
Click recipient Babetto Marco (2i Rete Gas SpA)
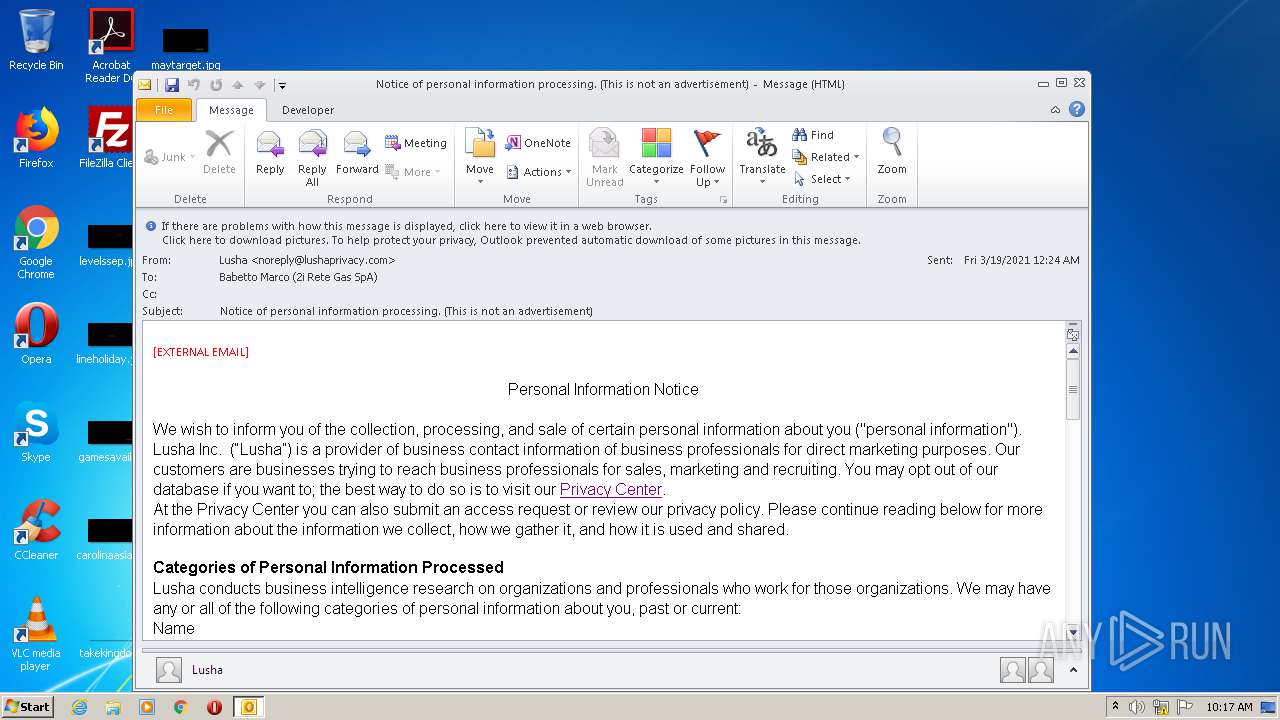(298, 277)
